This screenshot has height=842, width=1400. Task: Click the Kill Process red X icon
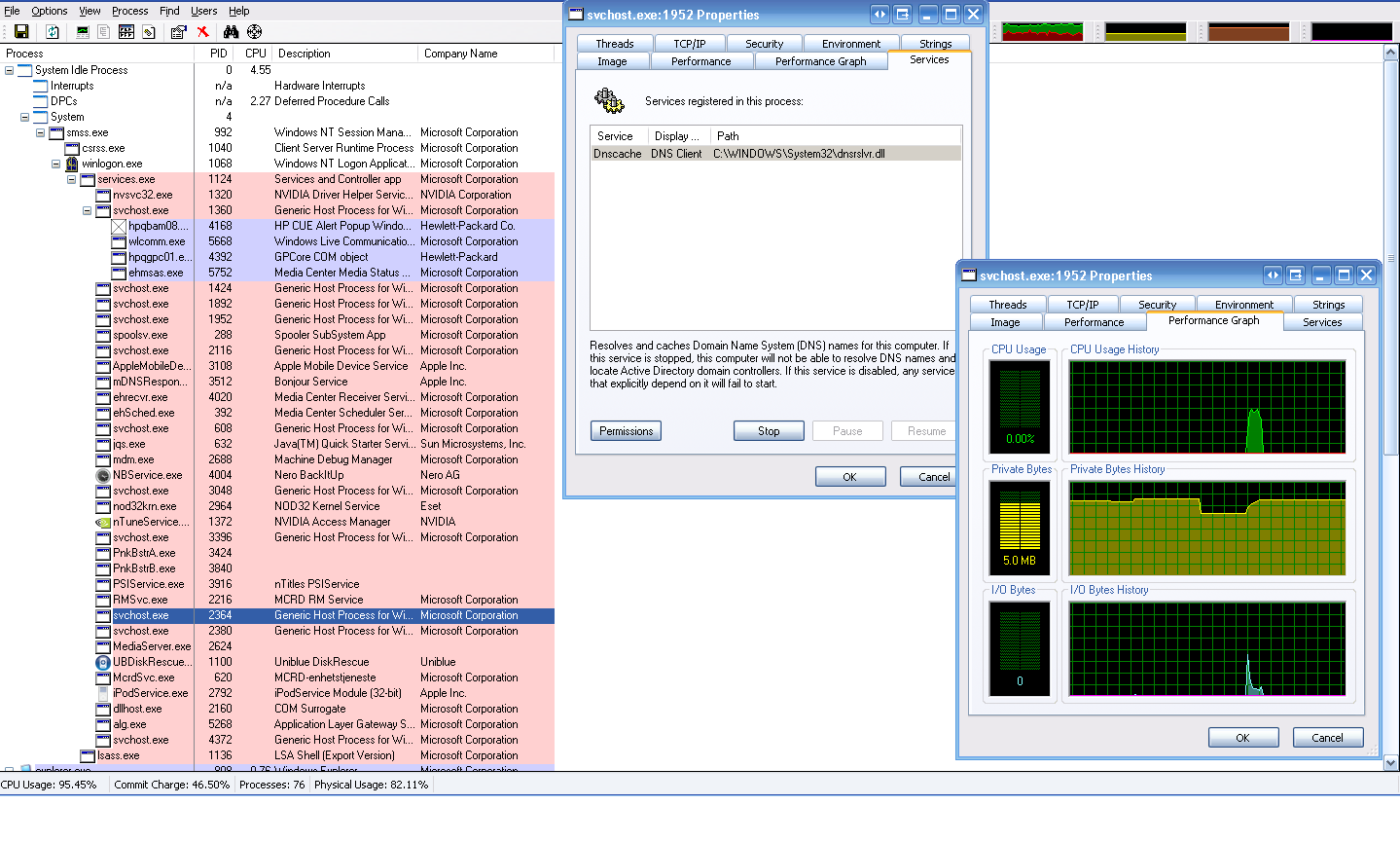click(x=202, y=32)
